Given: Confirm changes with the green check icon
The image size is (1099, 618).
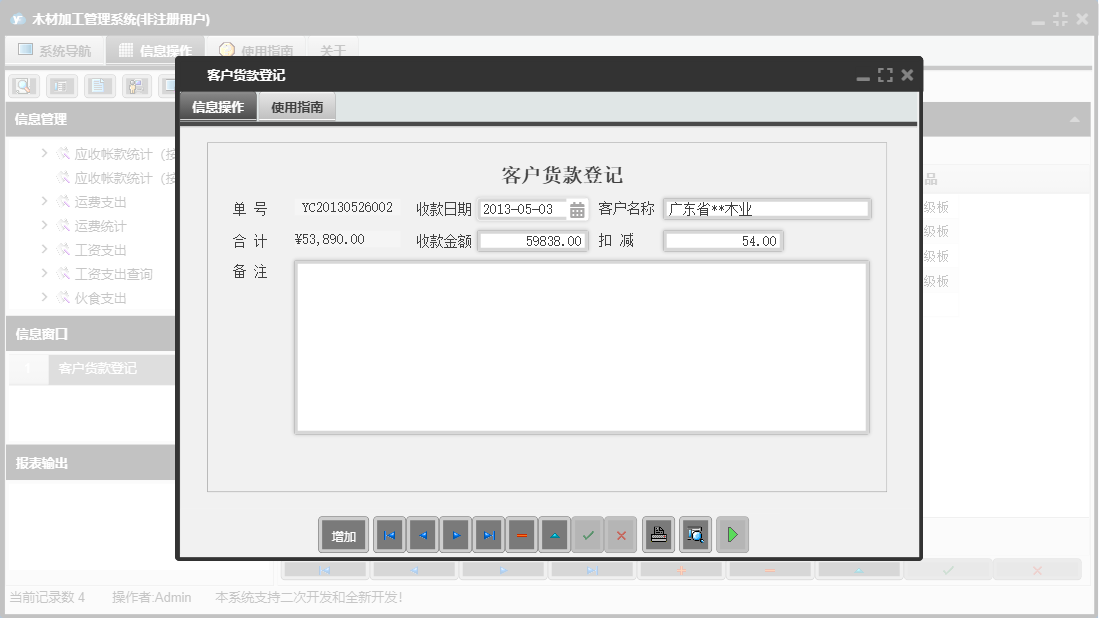Looking at the screenshot, I should coord(588,535).
